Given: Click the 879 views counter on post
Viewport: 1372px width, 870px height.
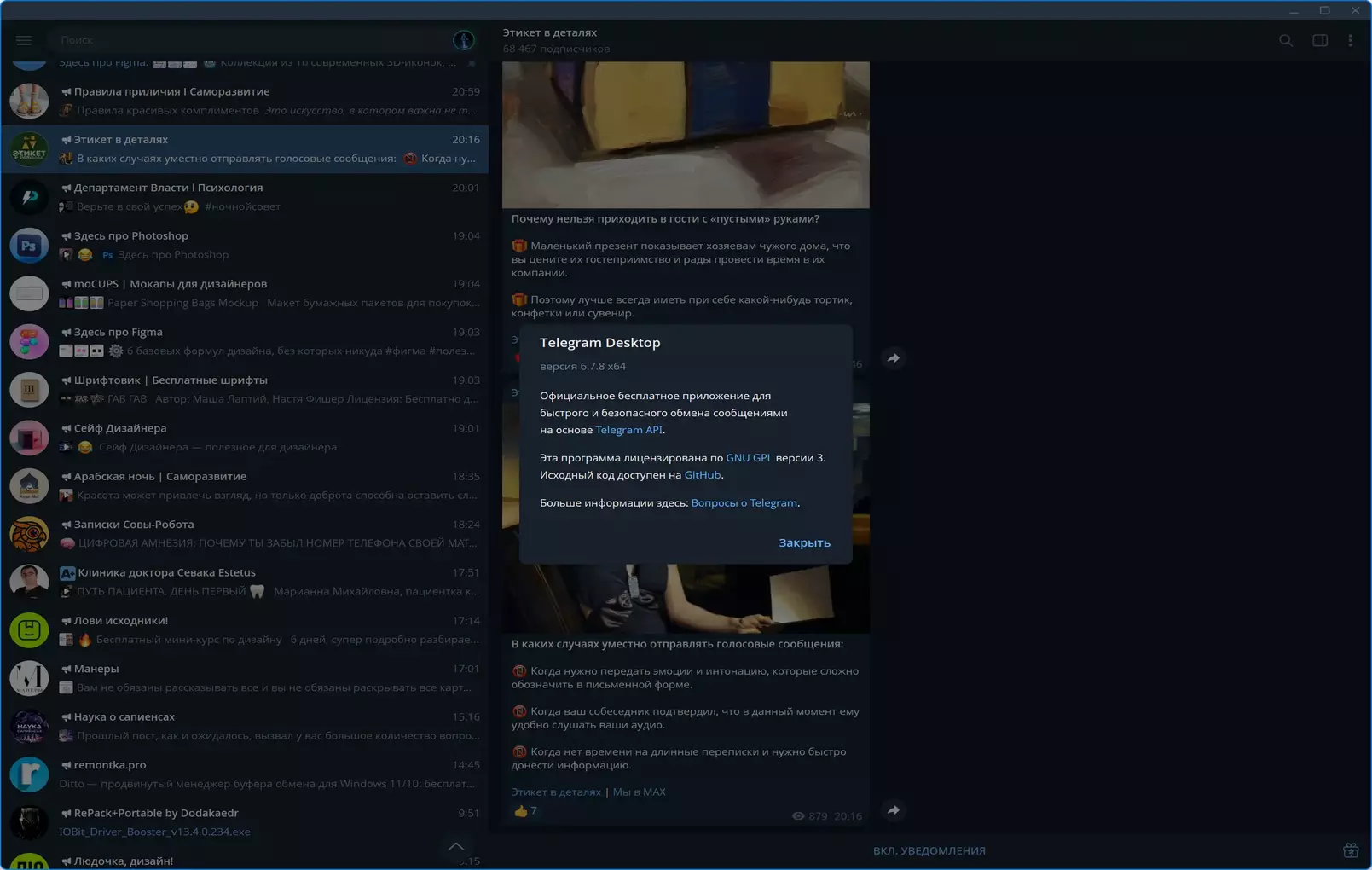Looking at the screenshot, I should point(809,816).
